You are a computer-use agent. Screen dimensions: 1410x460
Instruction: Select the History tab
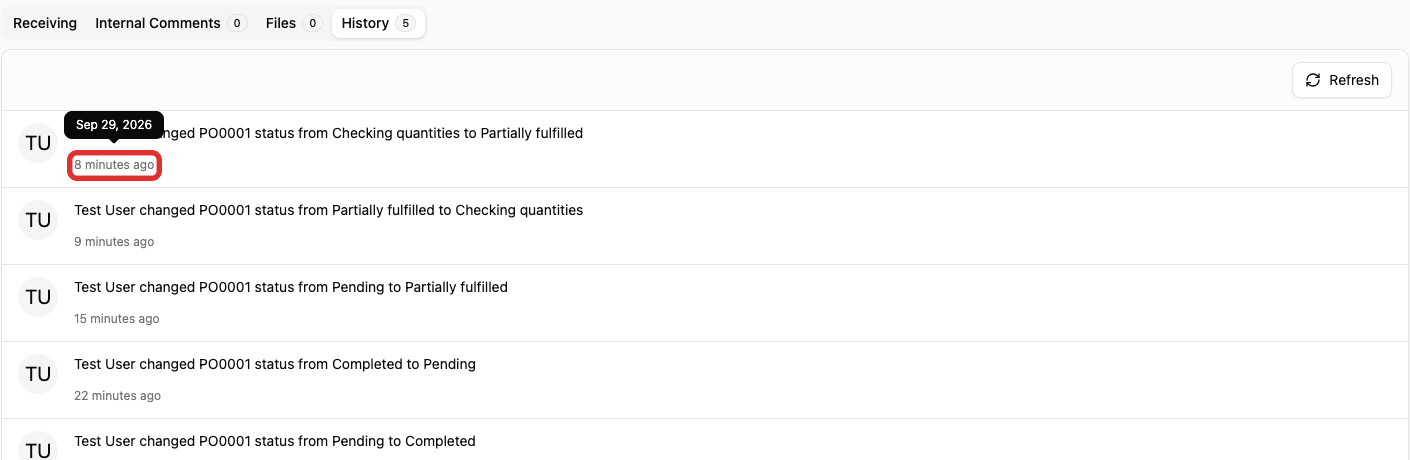click(378, 23)
